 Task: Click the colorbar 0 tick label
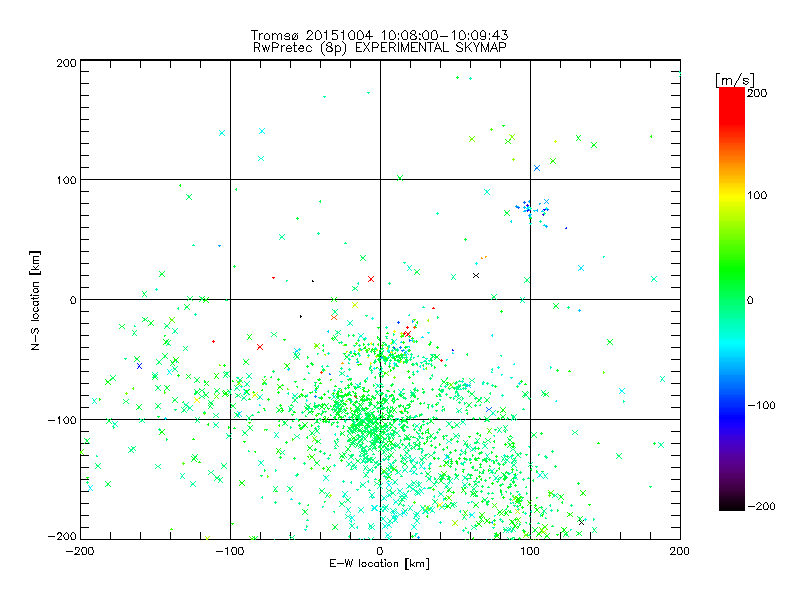[x=750, y=300]
